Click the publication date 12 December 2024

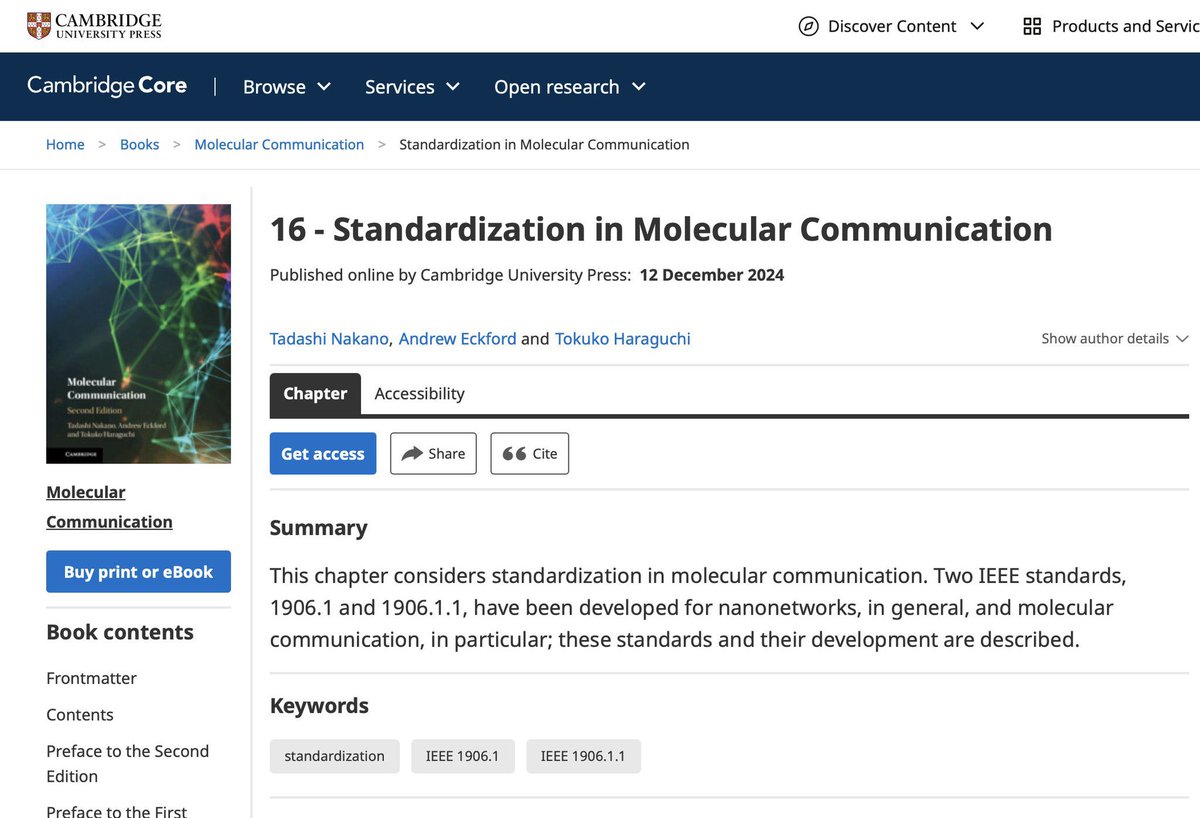pos(712,275)
